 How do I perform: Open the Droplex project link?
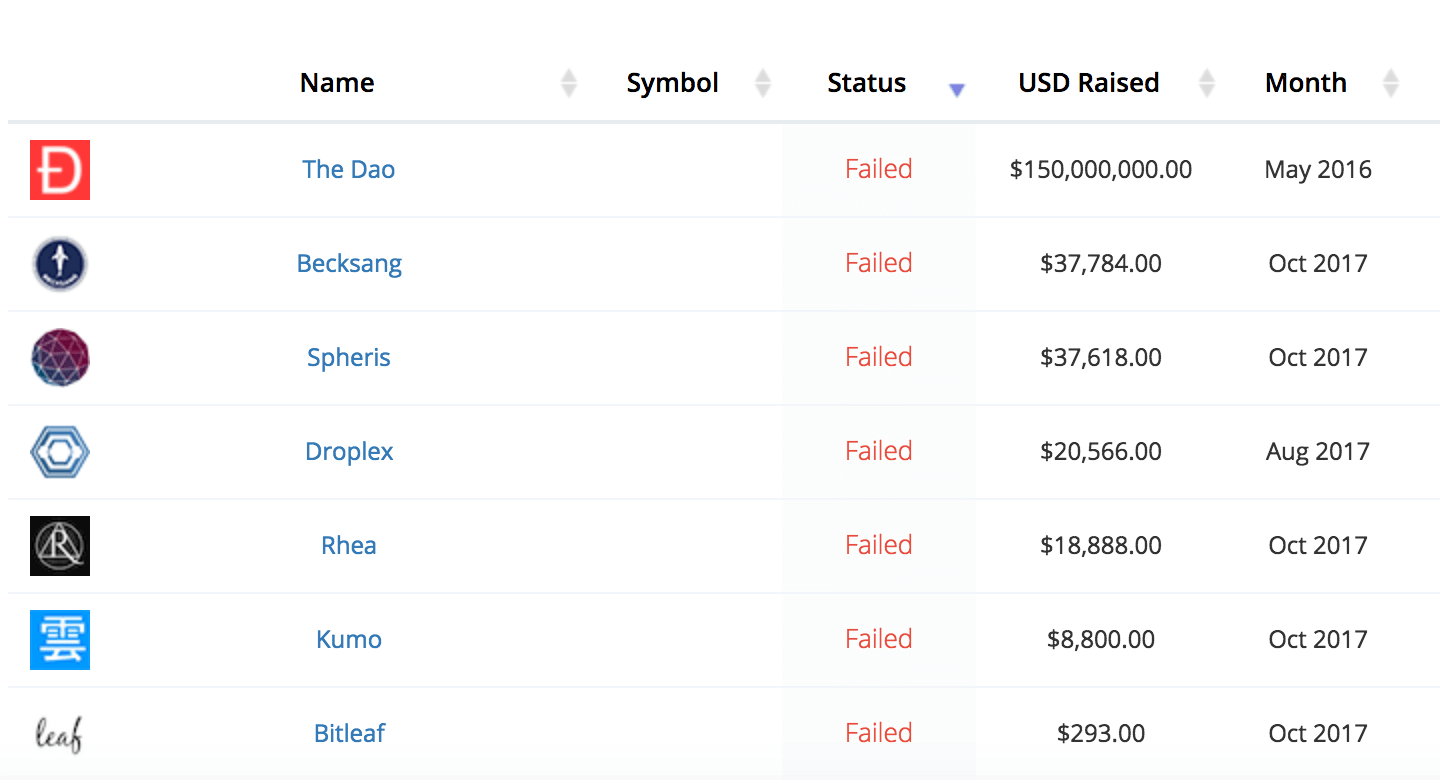(349, 452)
